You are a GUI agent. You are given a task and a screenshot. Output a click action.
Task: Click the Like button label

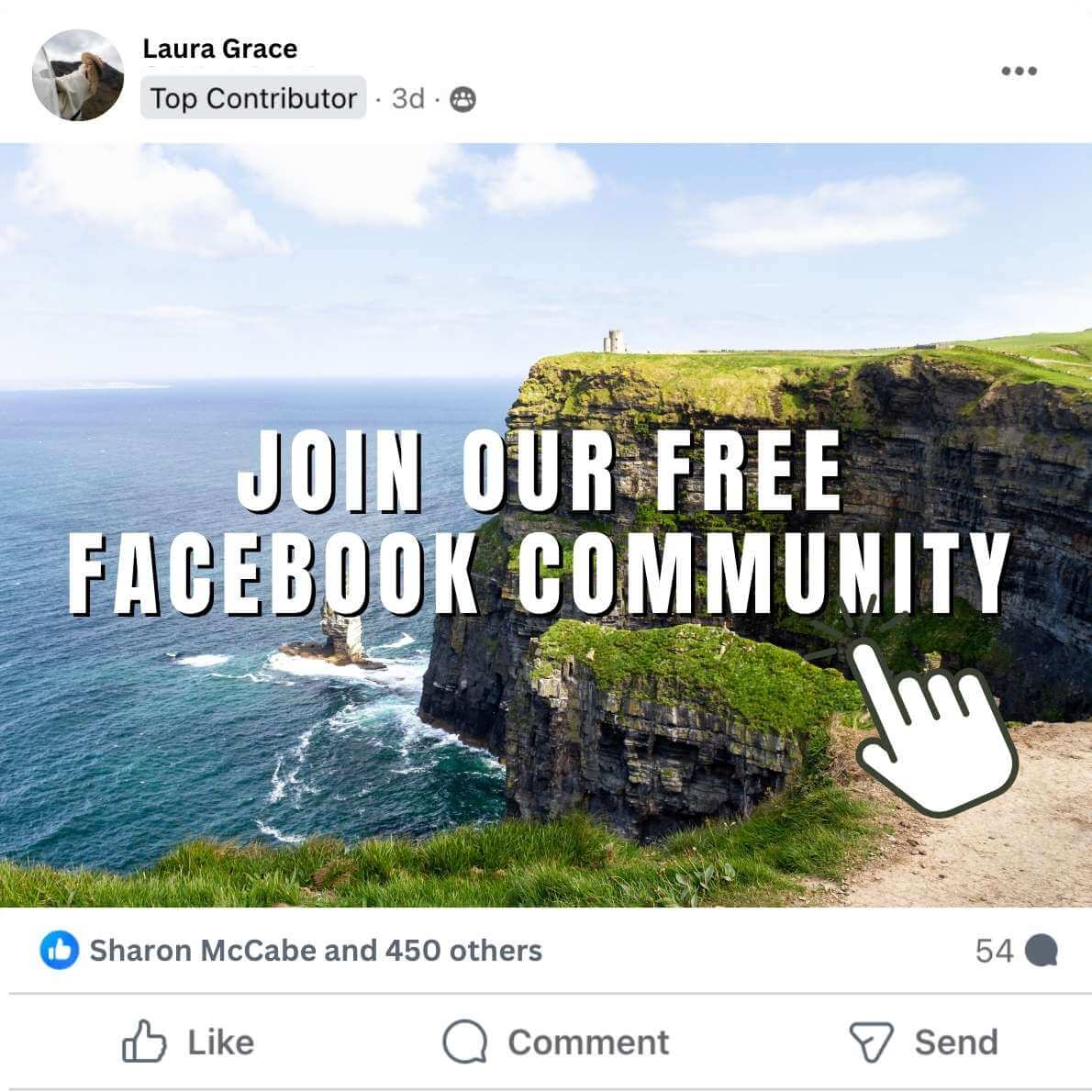pos(221,1042)
